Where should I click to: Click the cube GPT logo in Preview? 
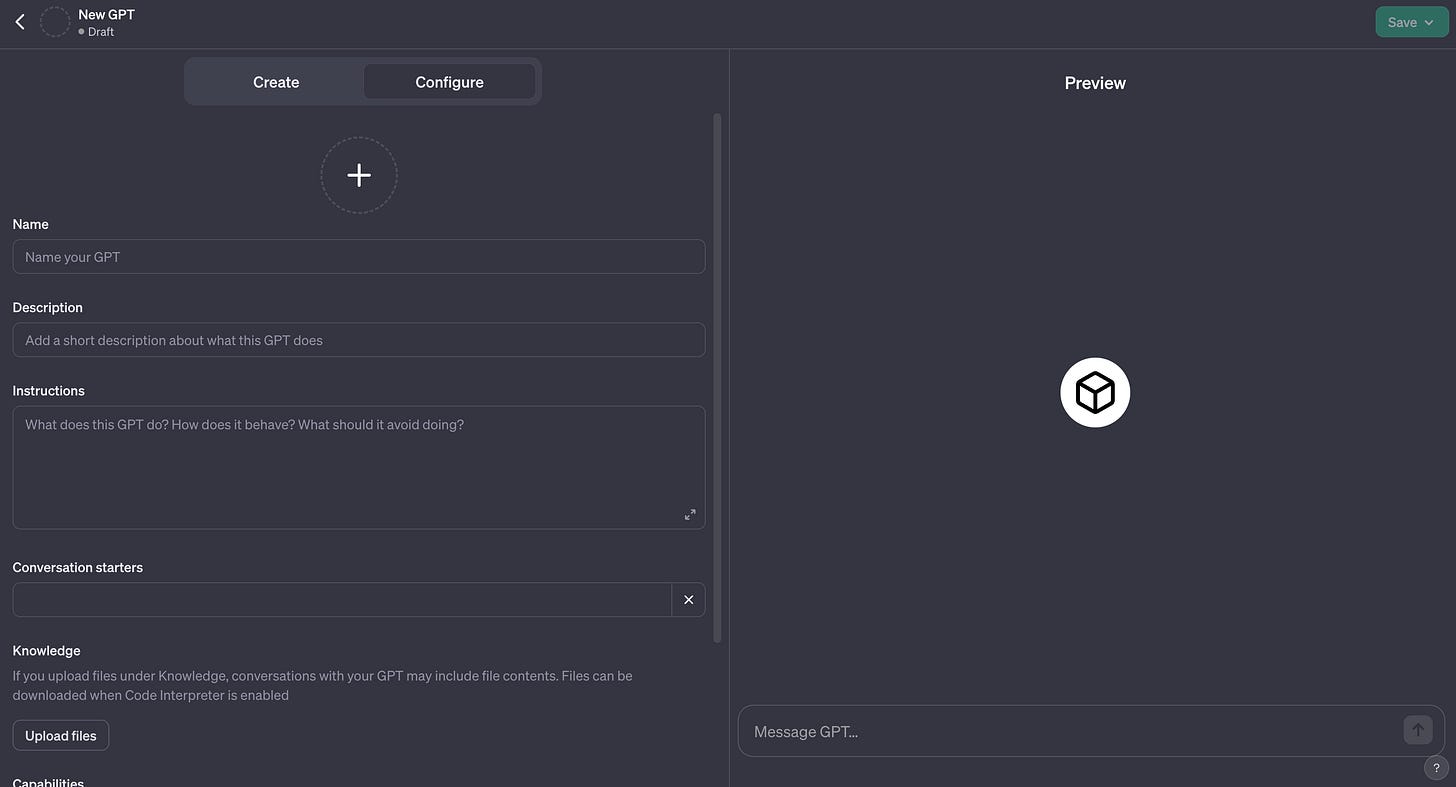coord(1095,393)
